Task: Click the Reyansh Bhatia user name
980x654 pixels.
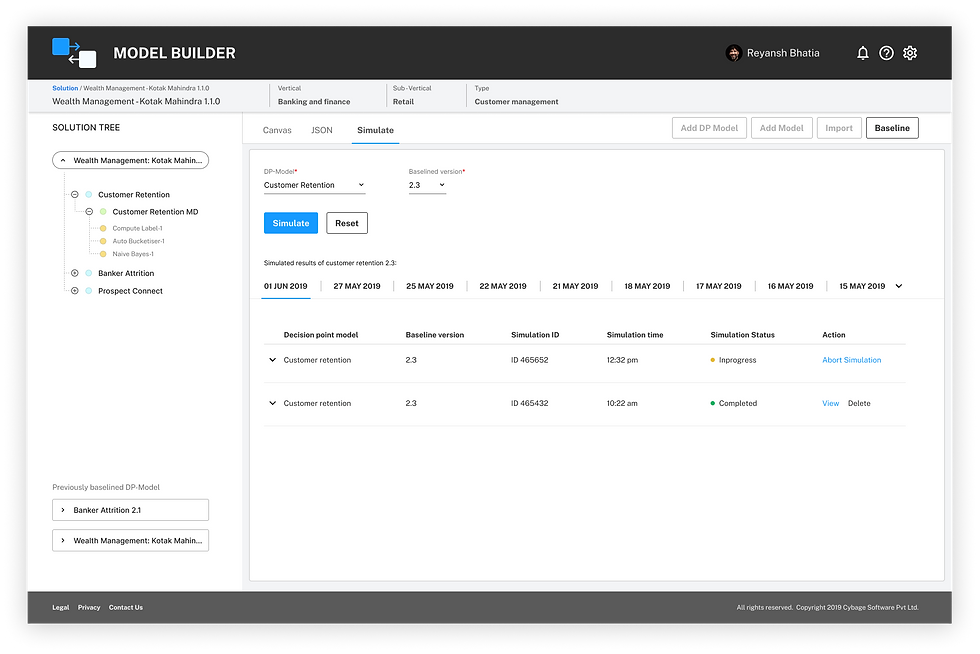Action: 783,53
